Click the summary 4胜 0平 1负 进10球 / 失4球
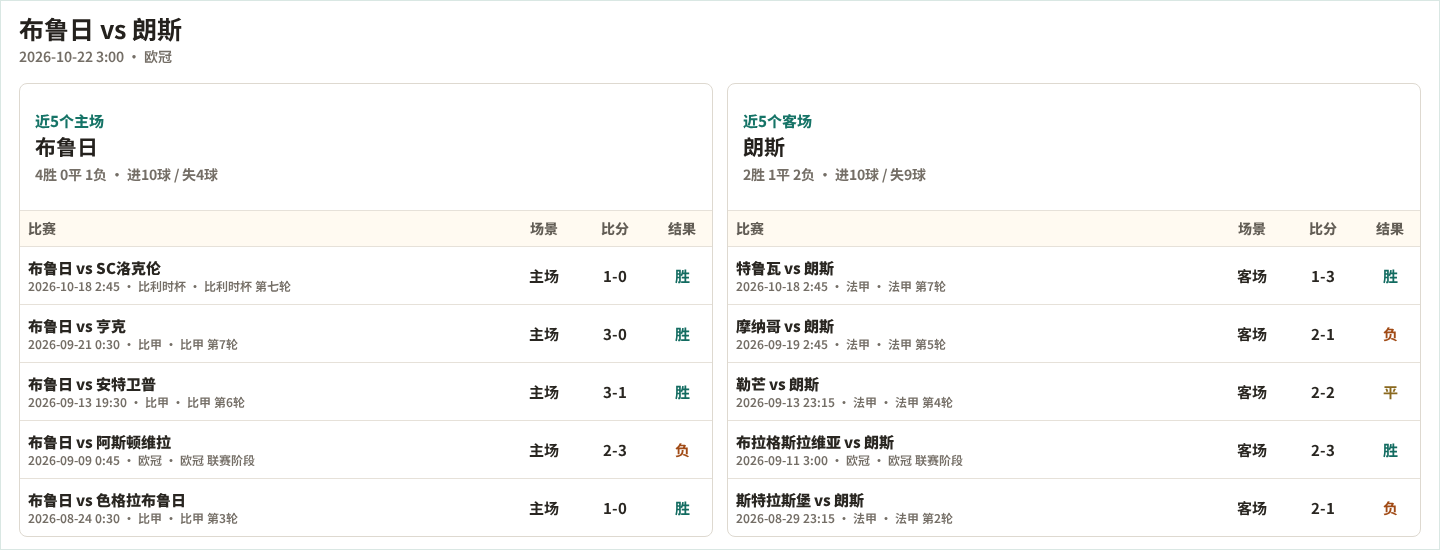1440x550 pixels. point(126,175)
